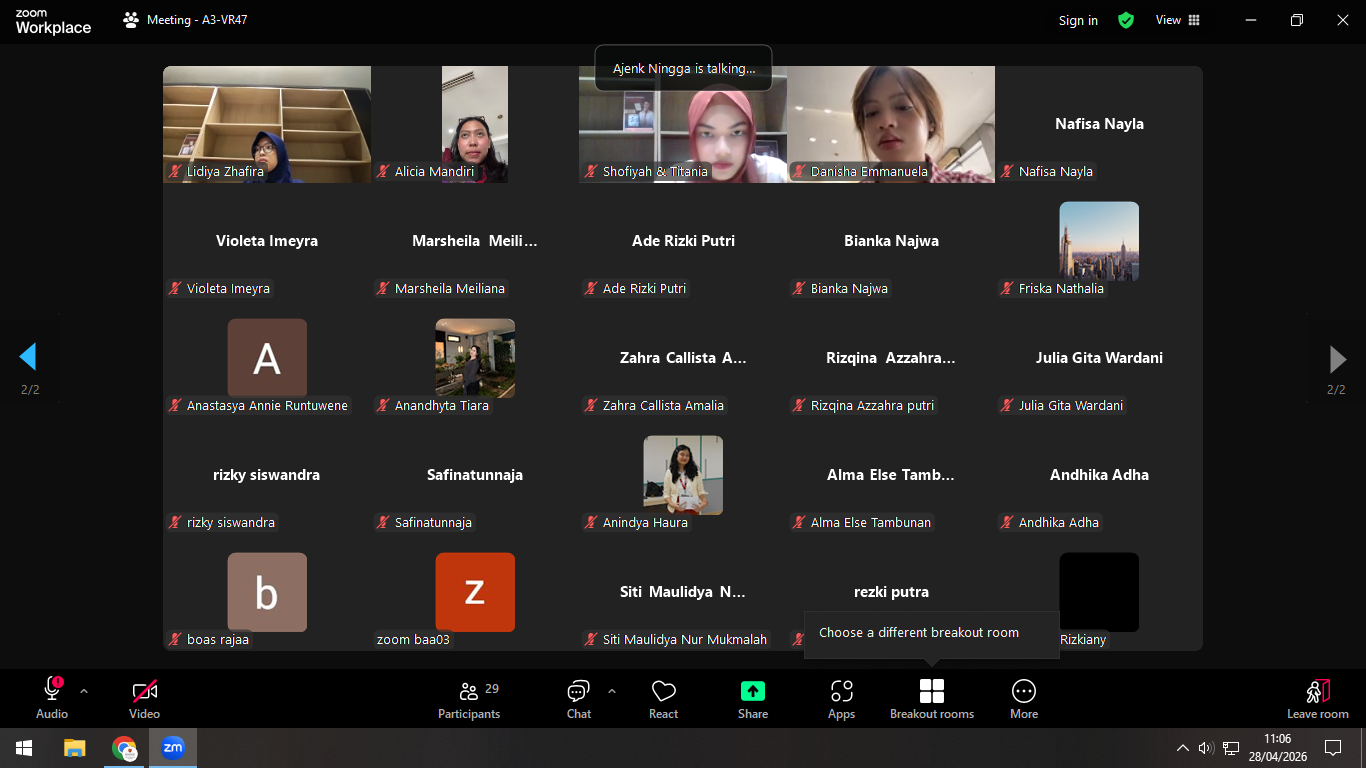This screenshot has height=768, width=1366.
Task: Click boas rajaa's letter b avatar
Action: tap(267, 592)
